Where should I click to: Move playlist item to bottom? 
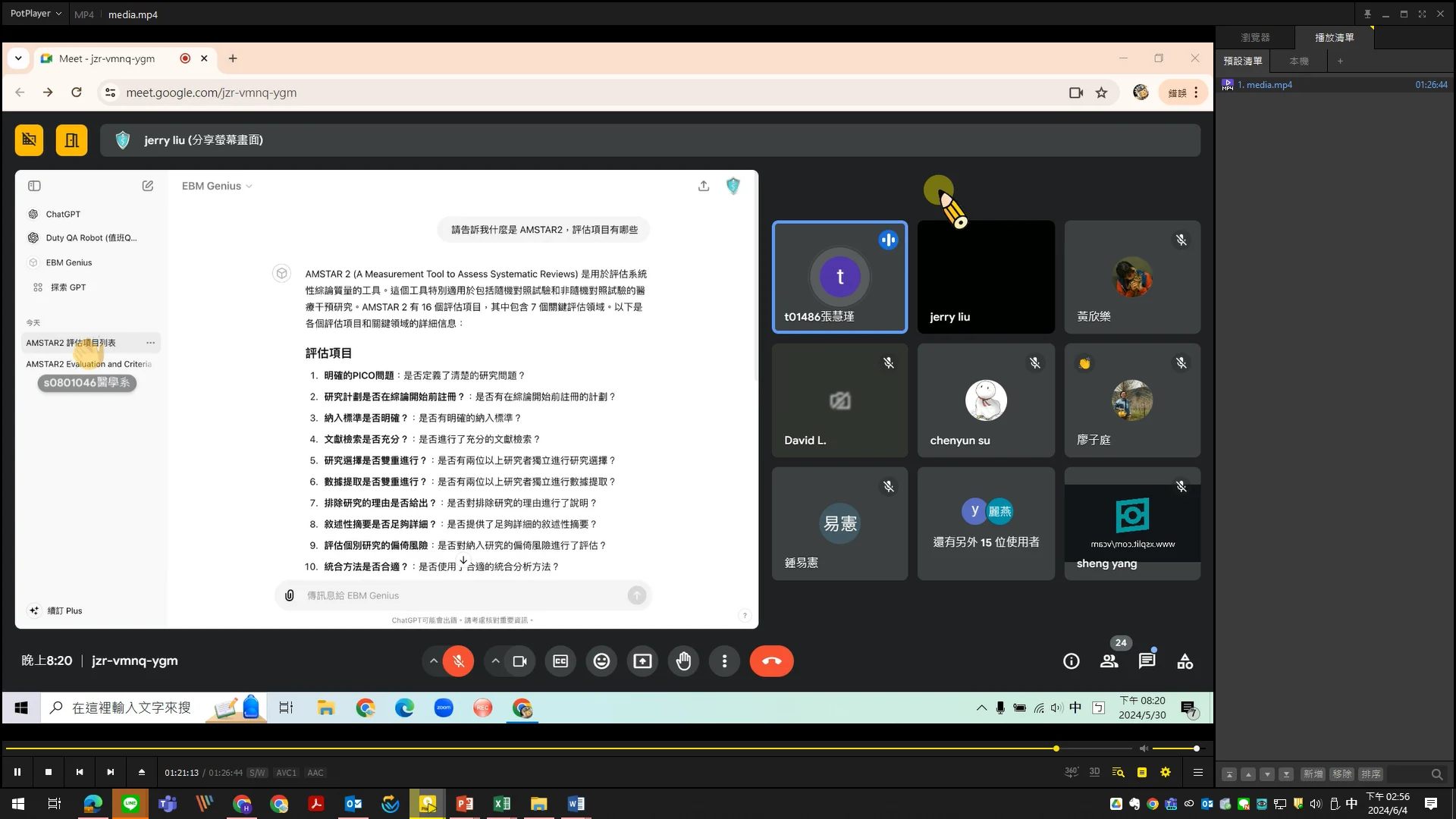[1286, 774]
